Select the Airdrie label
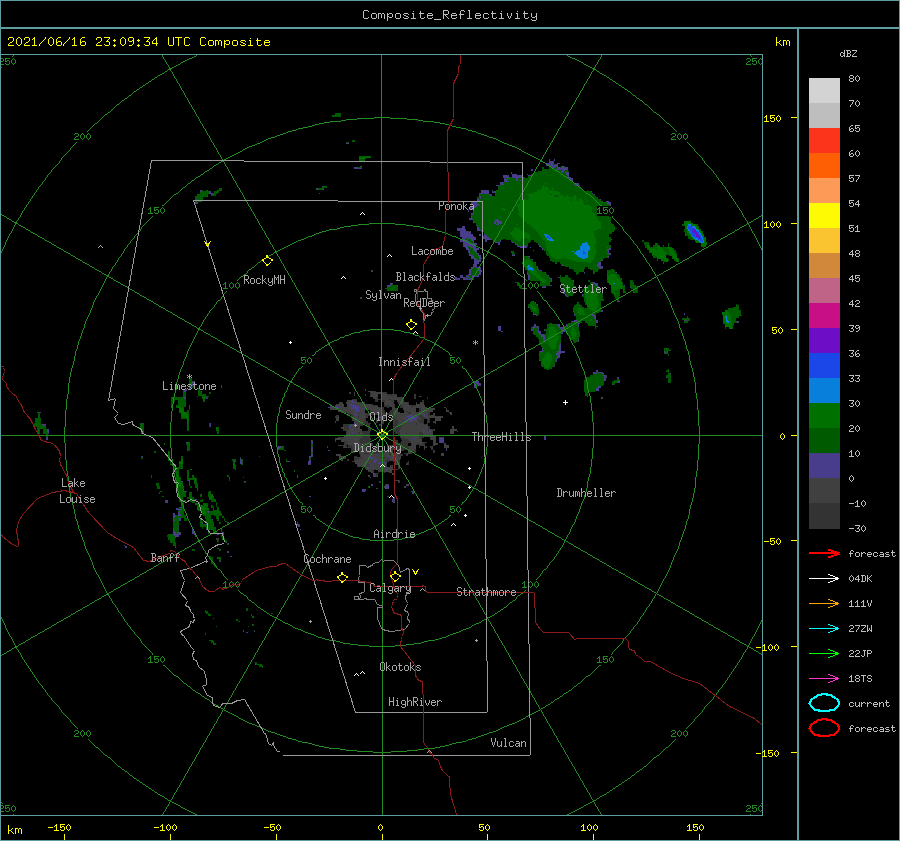This screenshot has width=900, height=841. tap(394, 534)
